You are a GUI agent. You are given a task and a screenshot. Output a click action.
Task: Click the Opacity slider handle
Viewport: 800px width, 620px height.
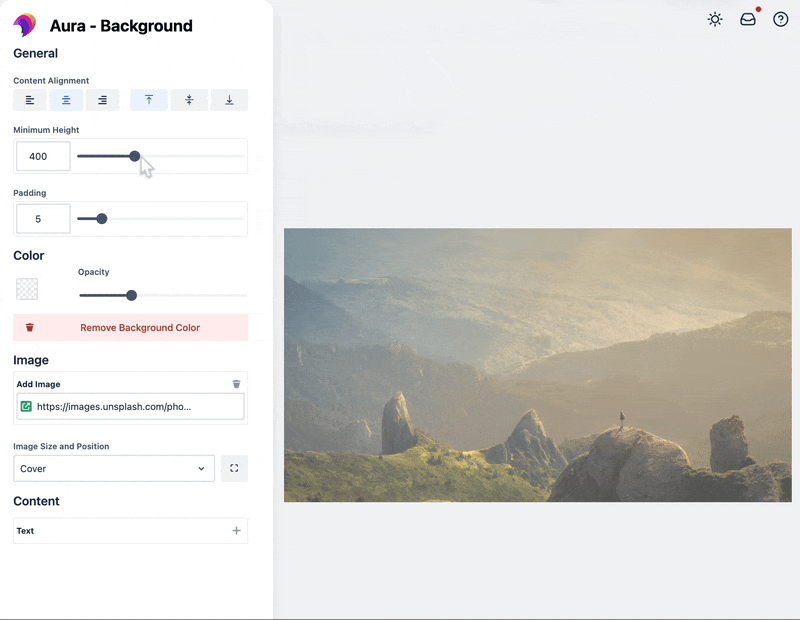132,295
